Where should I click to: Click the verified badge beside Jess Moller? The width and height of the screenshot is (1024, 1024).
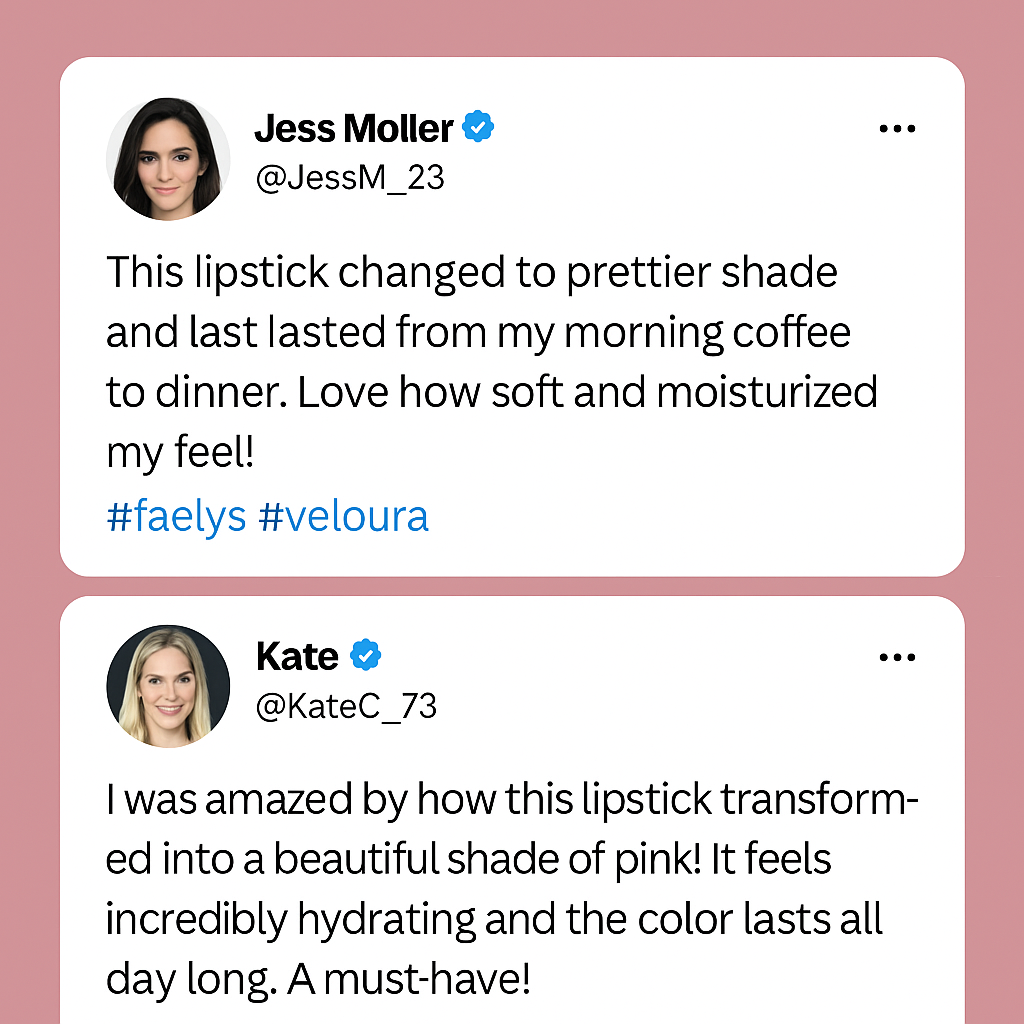(x=479, y=128)
